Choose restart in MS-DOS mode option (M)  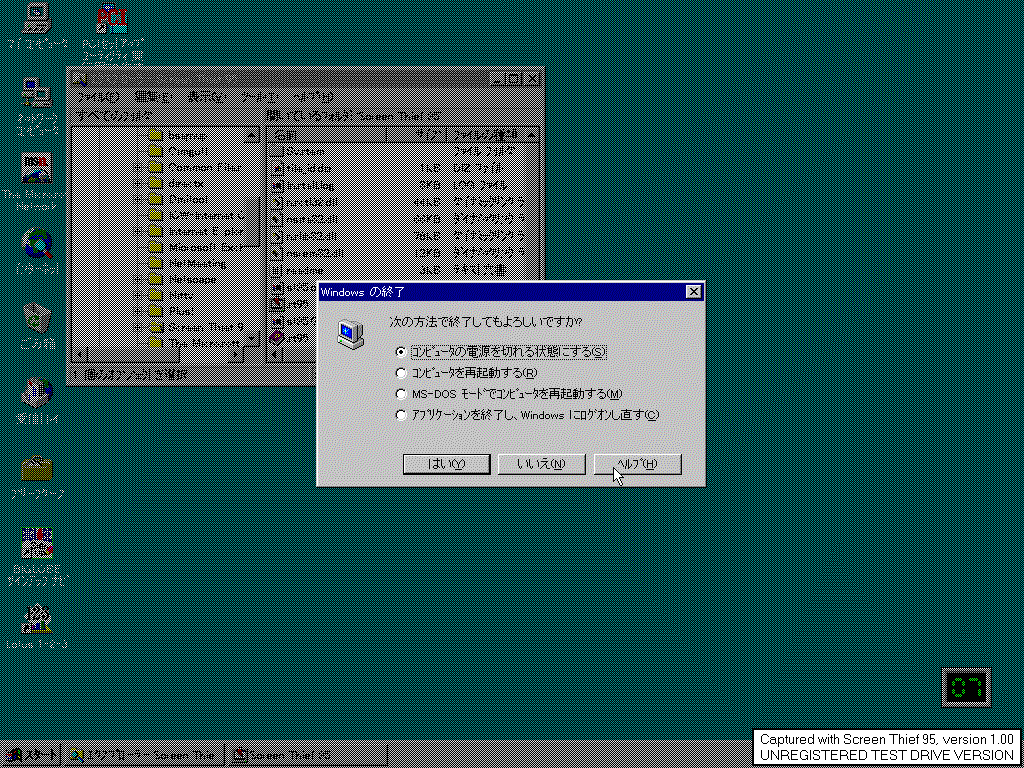pyautogui.click(x=401, y=394)
